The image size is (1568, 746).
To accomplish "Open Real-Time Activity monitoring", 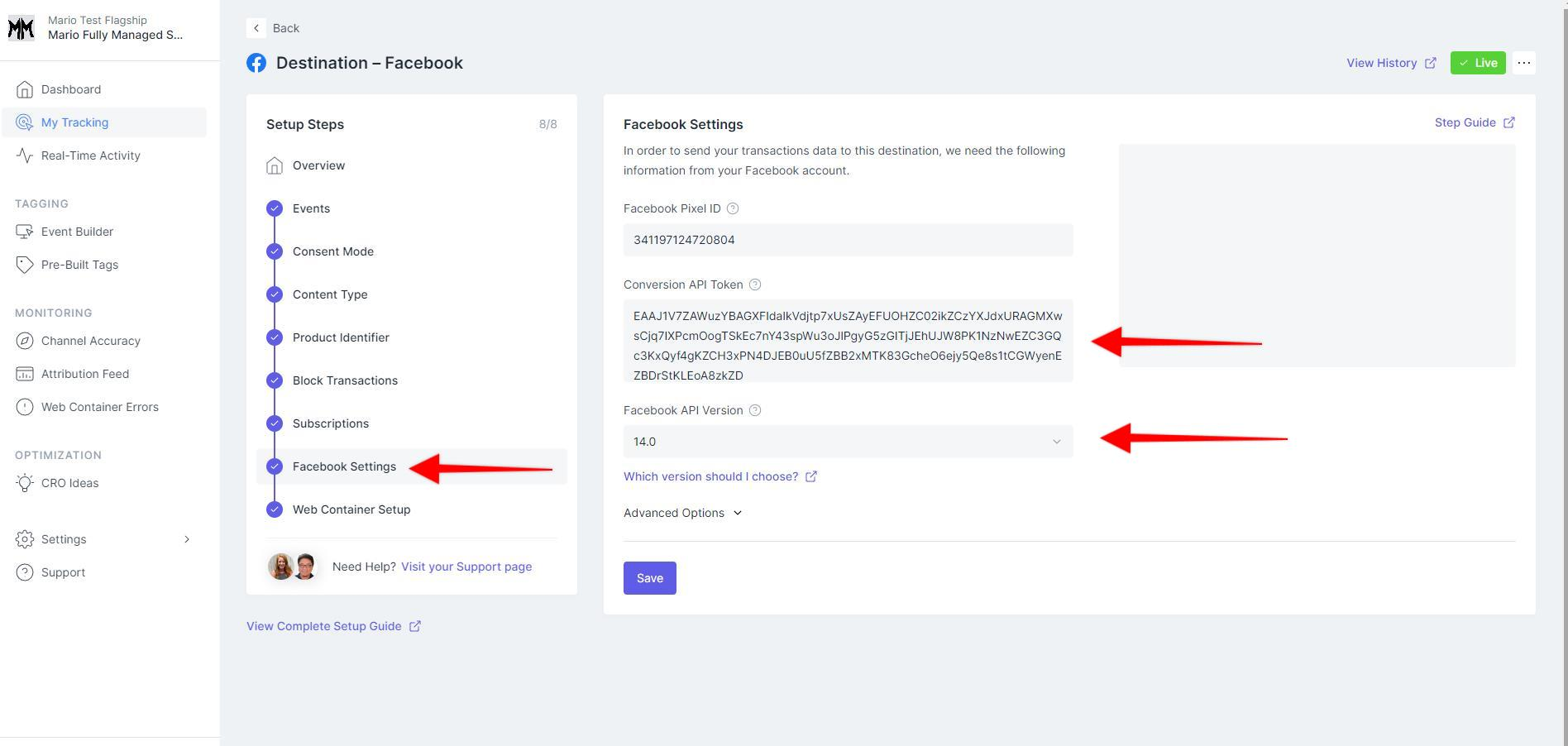I will 91,155.
